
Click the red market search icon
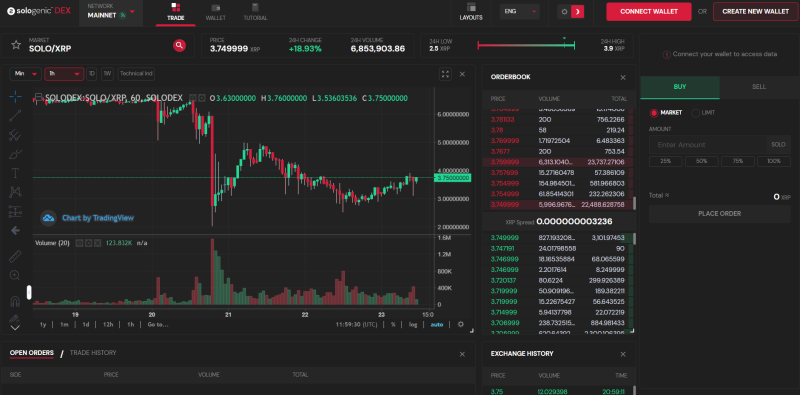[x=179, y=45]
